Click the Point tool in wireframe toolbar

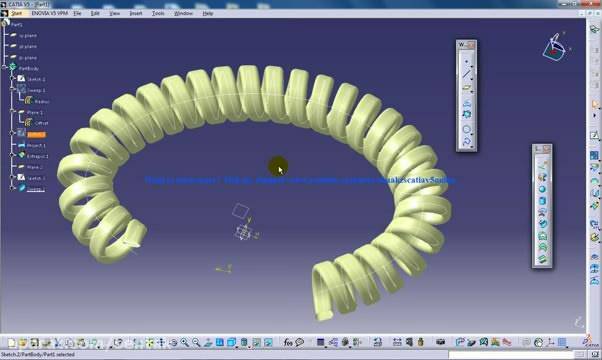tap(466, 61)
